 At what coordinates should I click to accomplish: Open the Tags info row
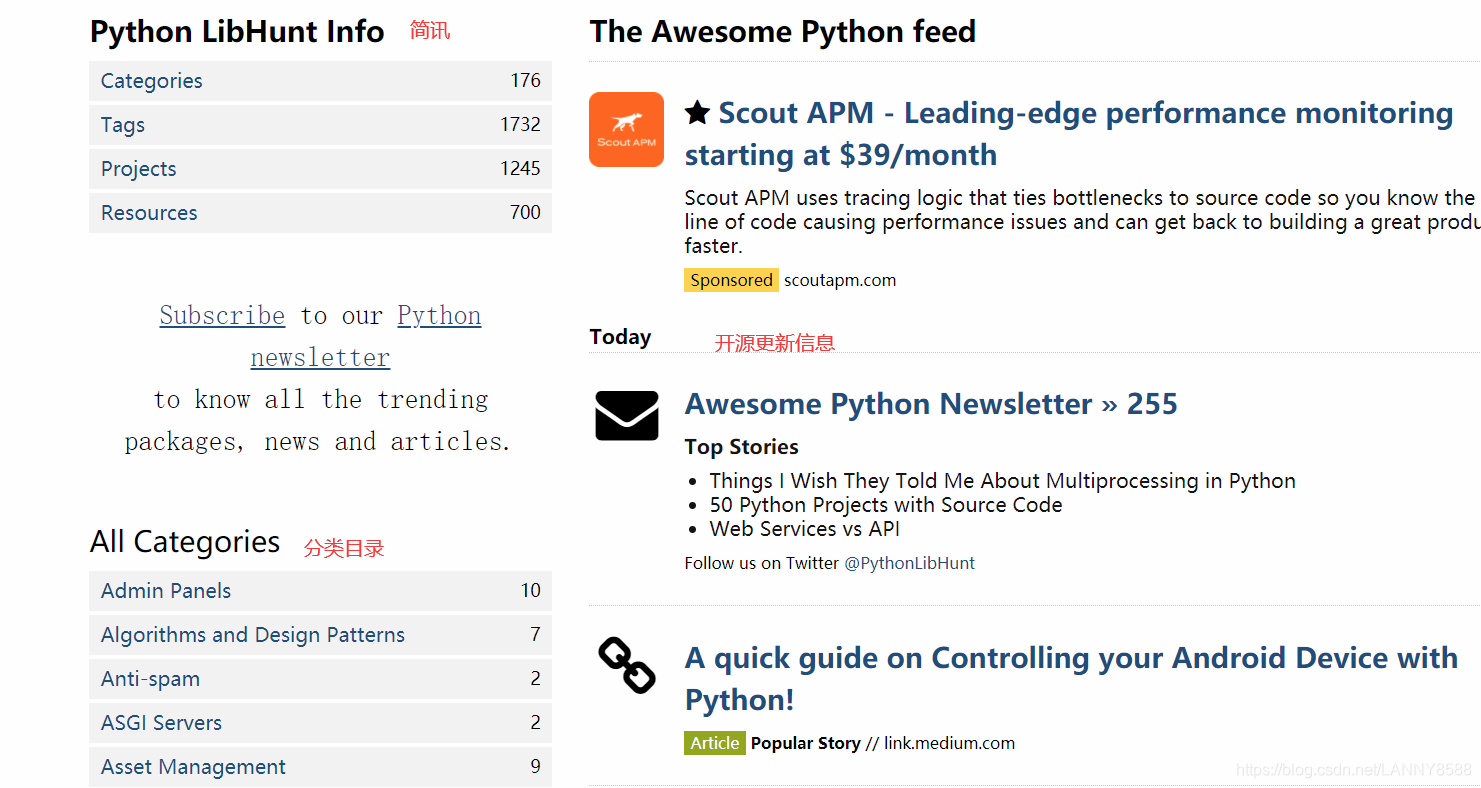point(320,125)
